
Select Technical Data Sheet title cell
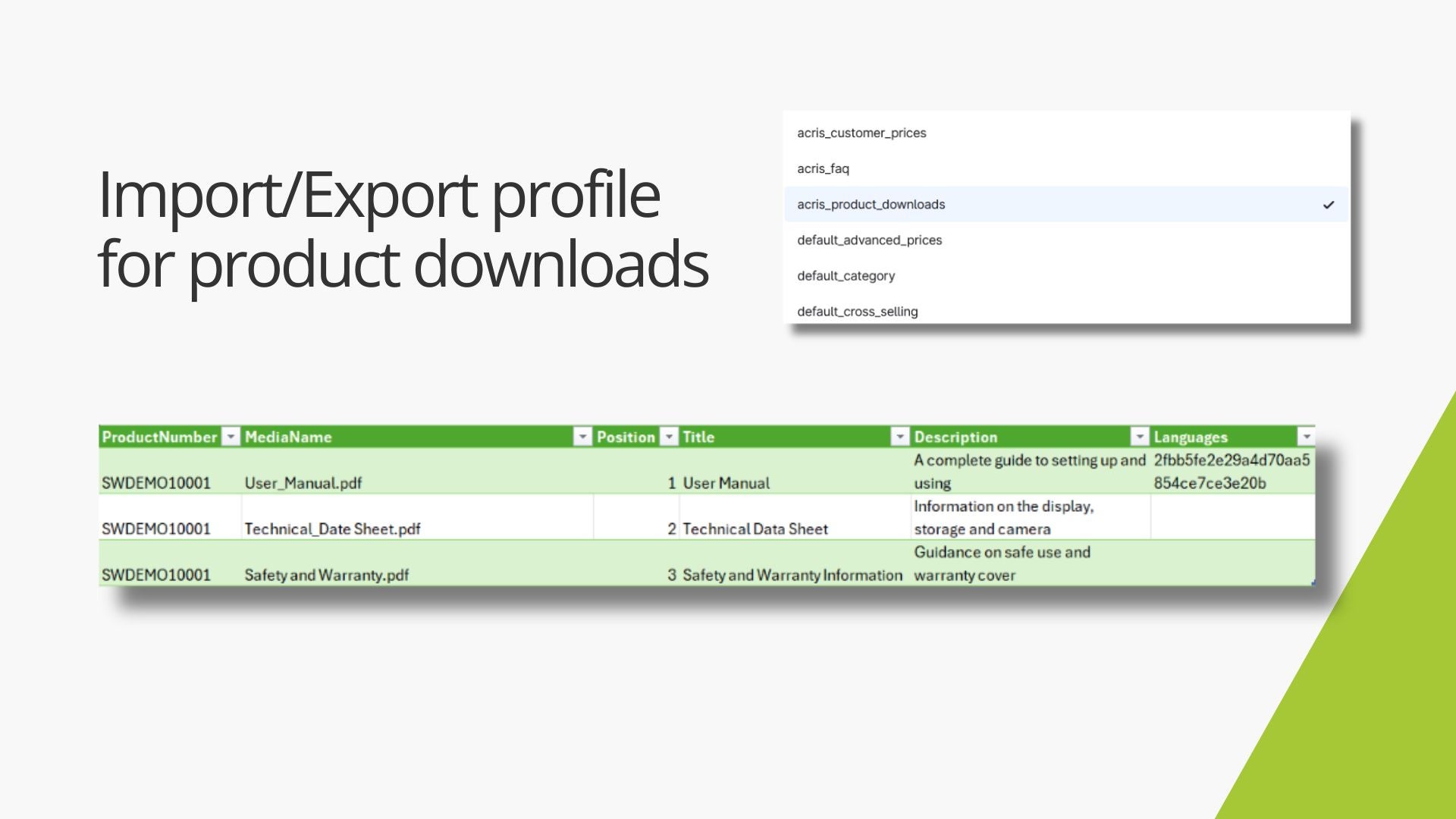click(x=795, y=517)
